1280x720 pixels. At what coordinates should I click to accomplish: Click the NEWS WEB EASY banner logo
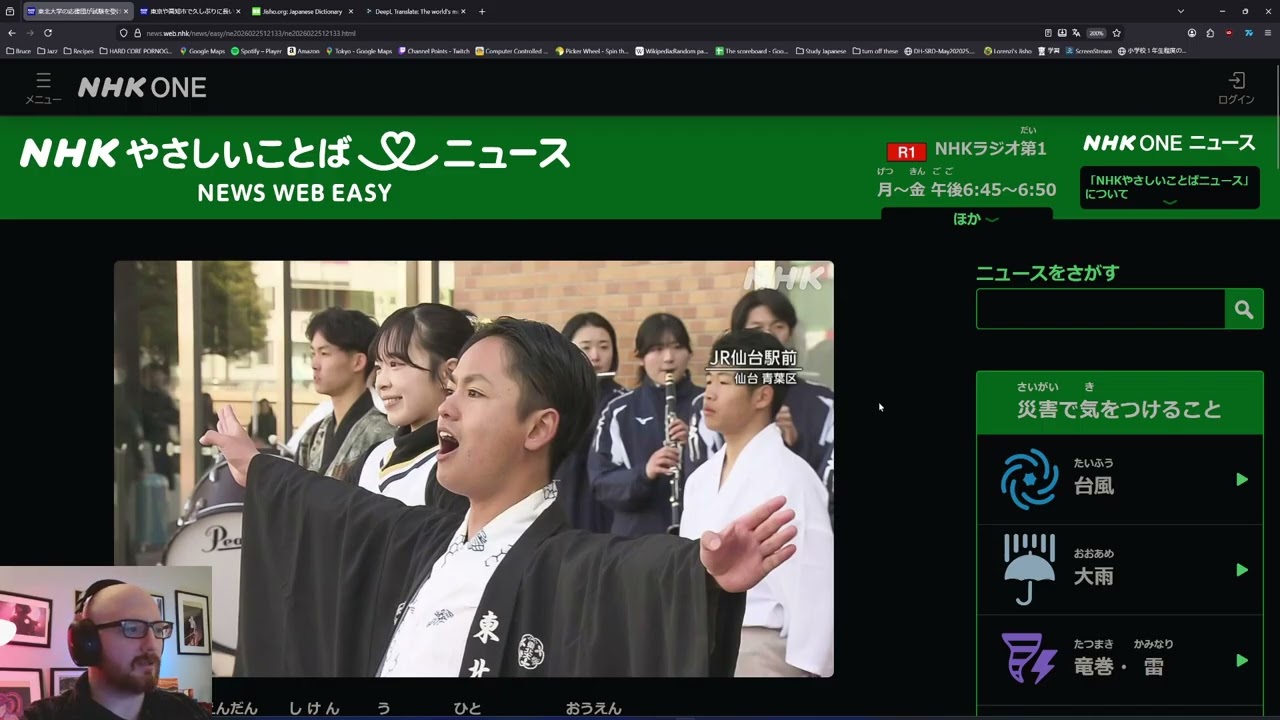[x=295, y=167]
